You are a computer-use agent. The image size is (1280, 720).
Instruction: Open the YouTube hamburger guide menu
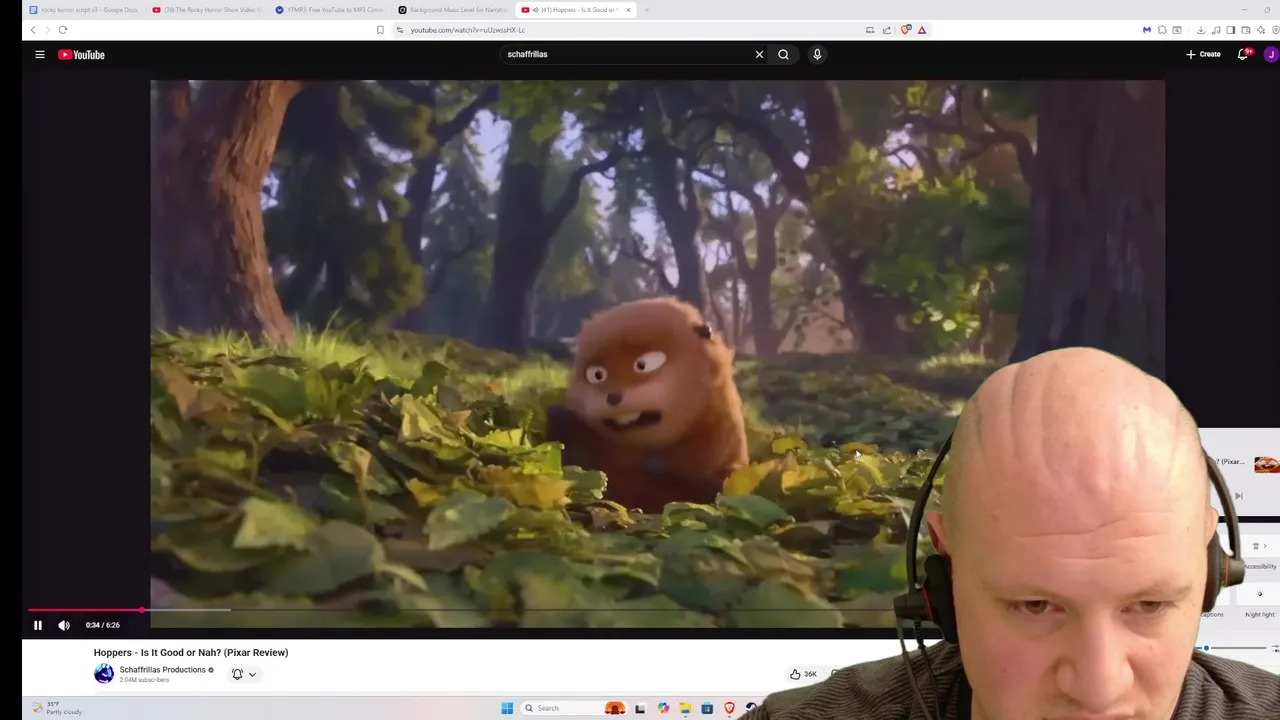click(40, 55)
